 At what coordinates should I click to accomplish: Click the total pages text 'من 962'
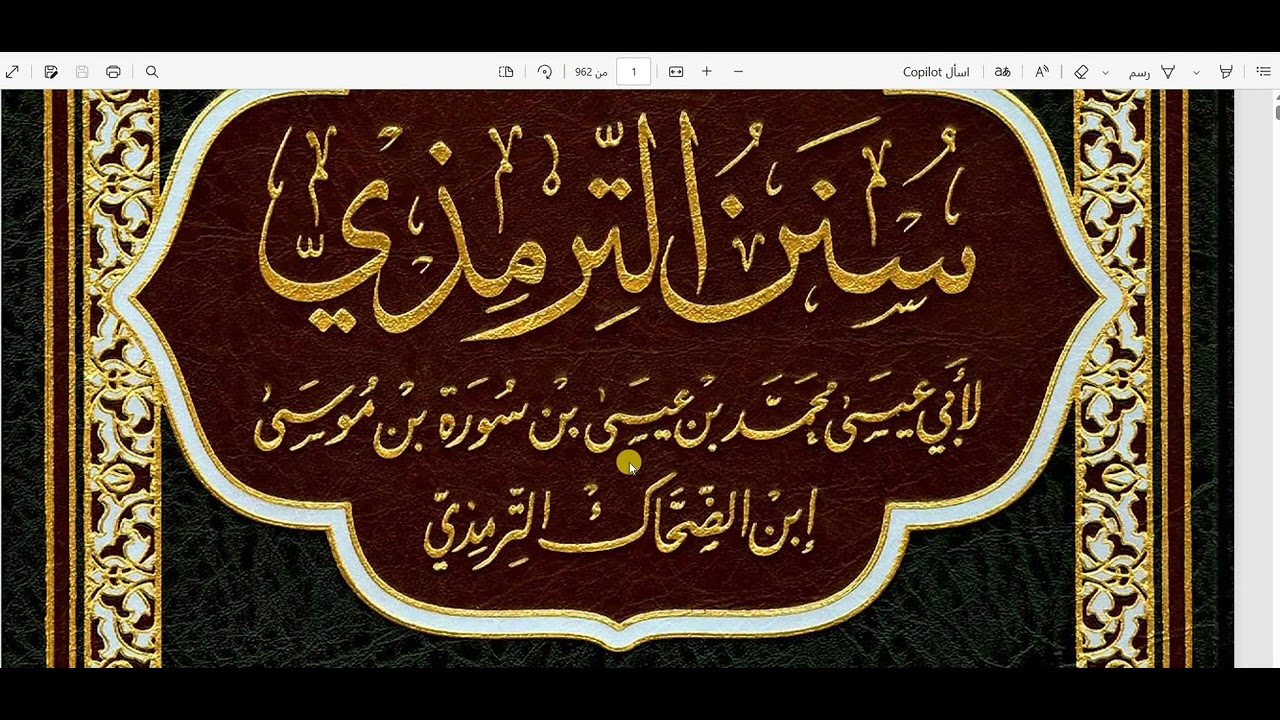click(591, 72)
